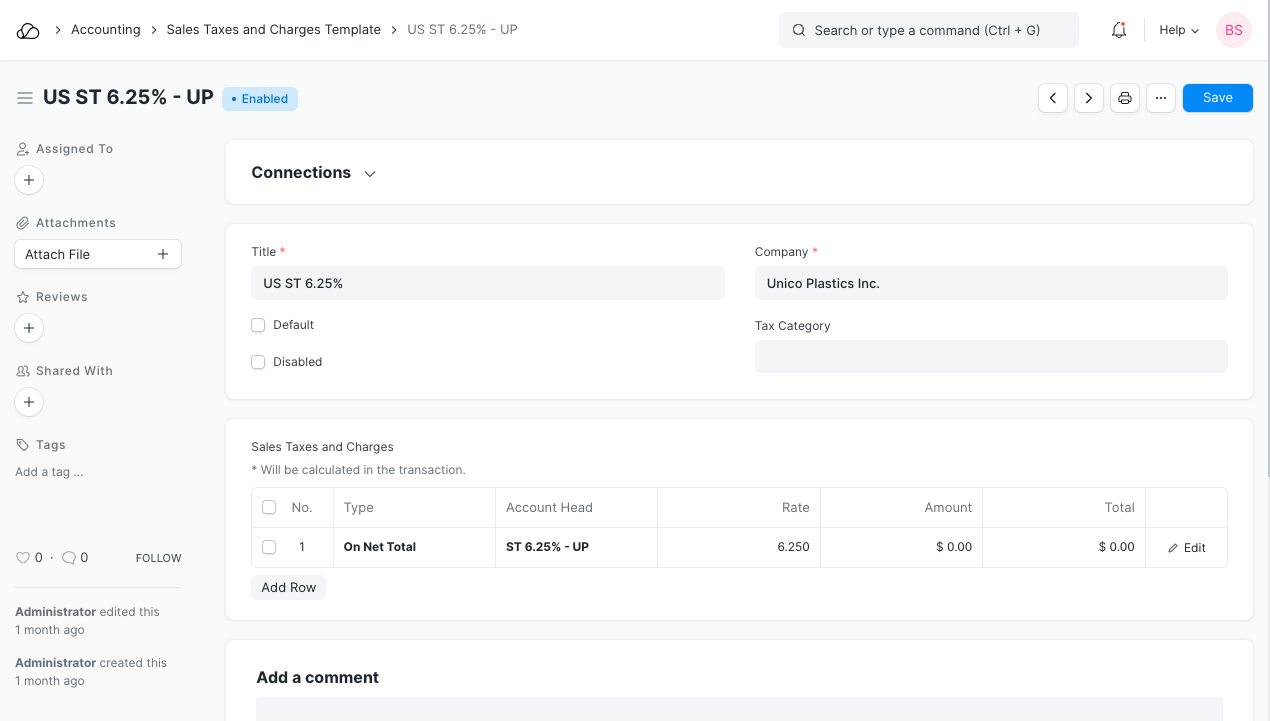
Task: Click the print icon in the toolbar
Action: coord(1124,97)
